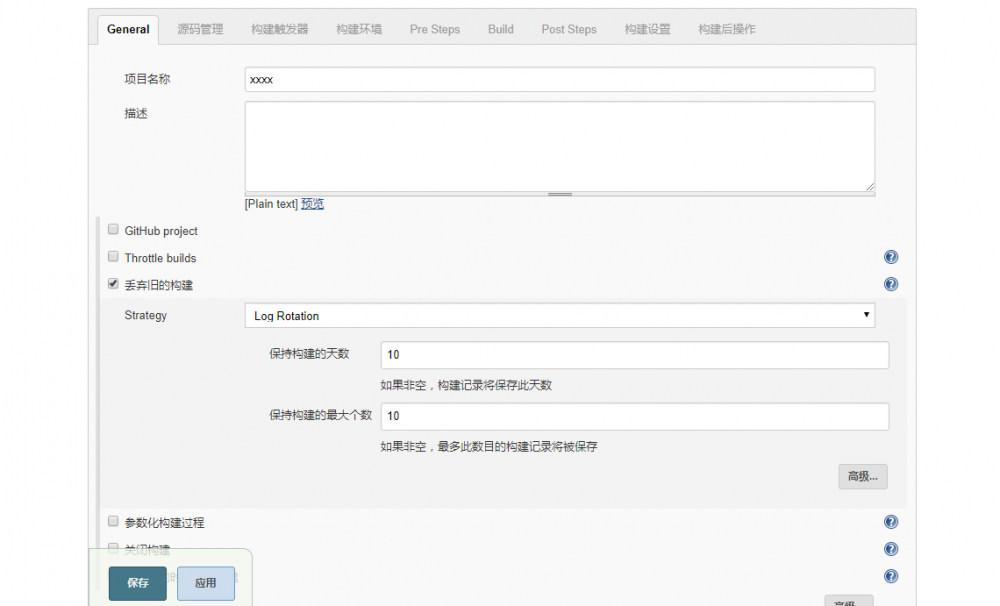Viewport: 1000px width, 606px height.
Task: Open help for 丢弃旧的构建 option
Action: pyautogui.click(x=891, y=284)
